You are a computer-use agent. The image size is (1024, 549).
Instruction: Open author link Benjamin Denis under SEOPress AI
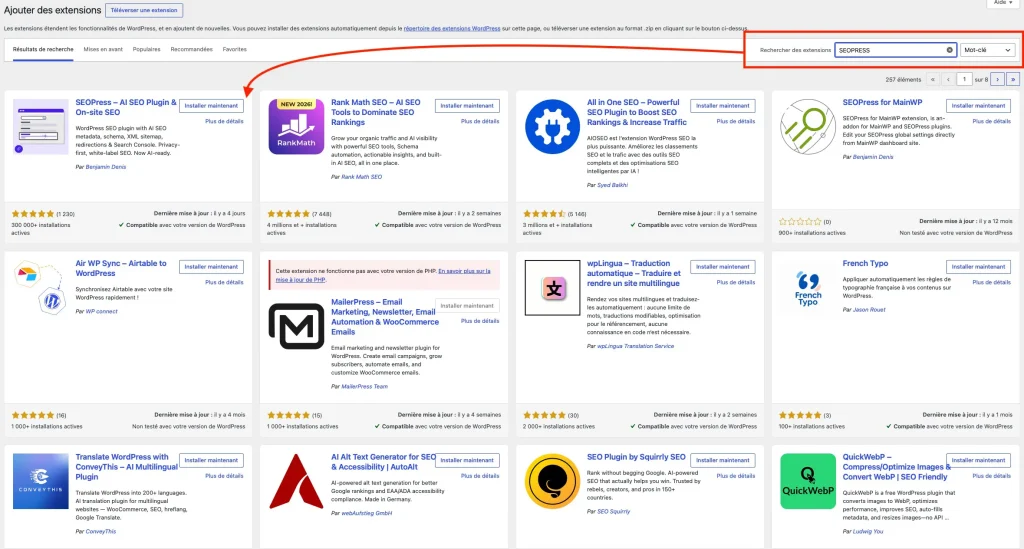(106, 167)
